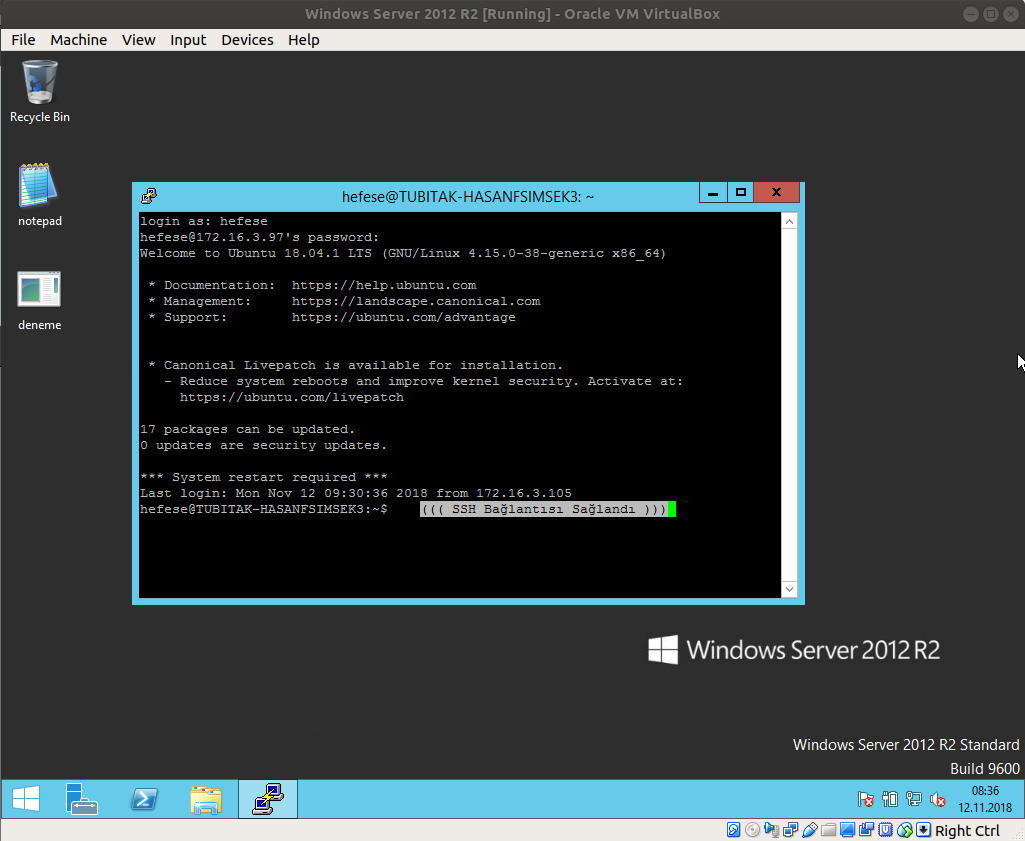Click the VirtualBox USB devices status icon
This screenshot has height=841, width=1025.
[809, 830]
